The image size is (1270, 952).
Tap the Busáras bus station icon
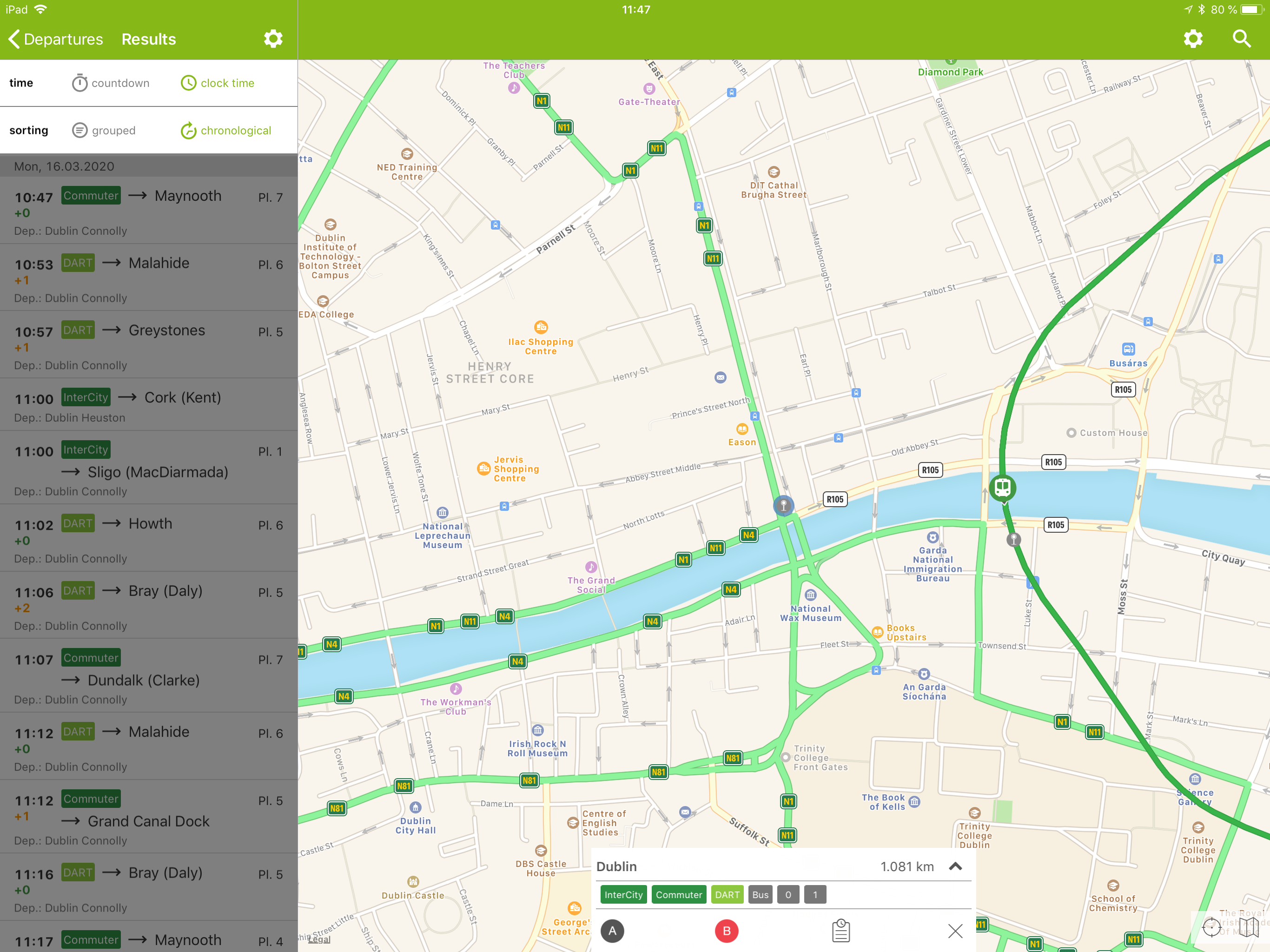tap(1128, 349)
